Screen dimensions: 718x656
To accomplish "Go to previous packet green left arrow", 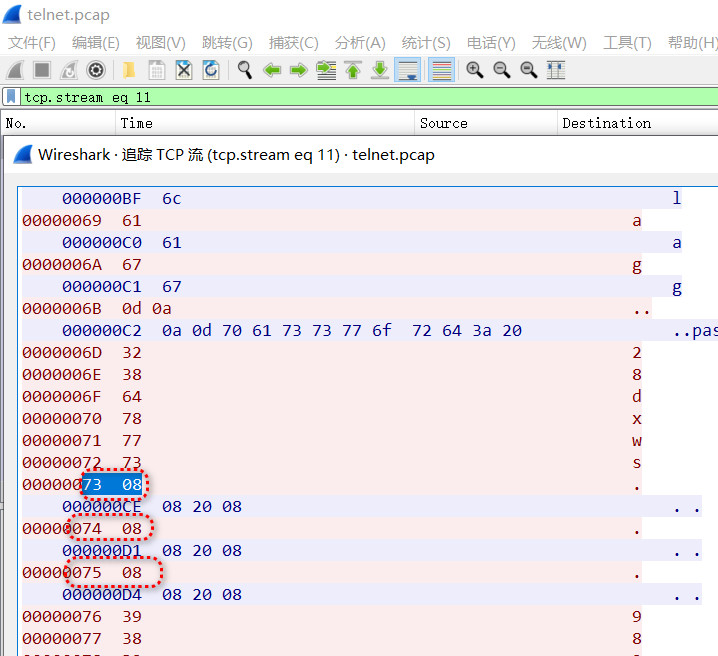I will click(x=272, y=70).
